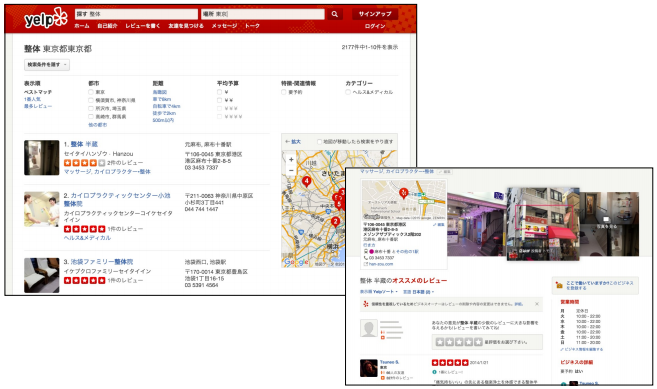Screen dimensions: 657x389
Task: Click map pin number 2
Action: (x=335, y=221)
